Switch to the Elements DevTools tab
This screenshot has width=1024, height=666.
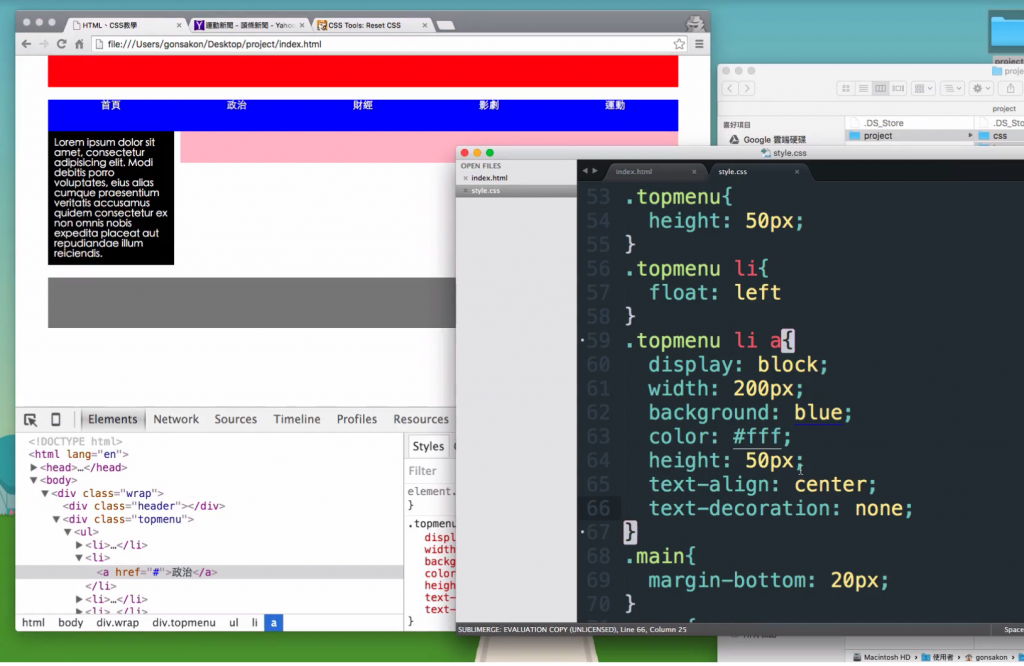(112, 419)
